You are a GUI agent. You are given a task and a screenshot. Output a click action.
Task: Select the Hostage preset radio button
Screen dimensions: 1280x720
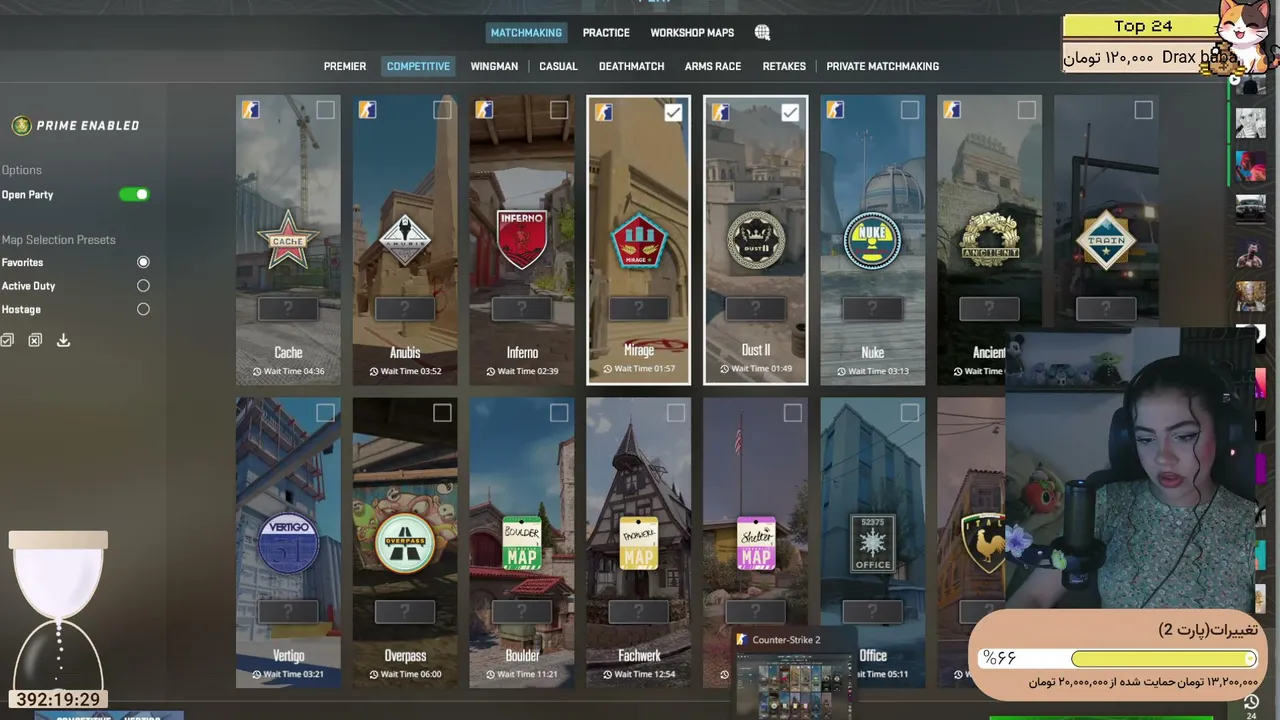tap(143, 310)
